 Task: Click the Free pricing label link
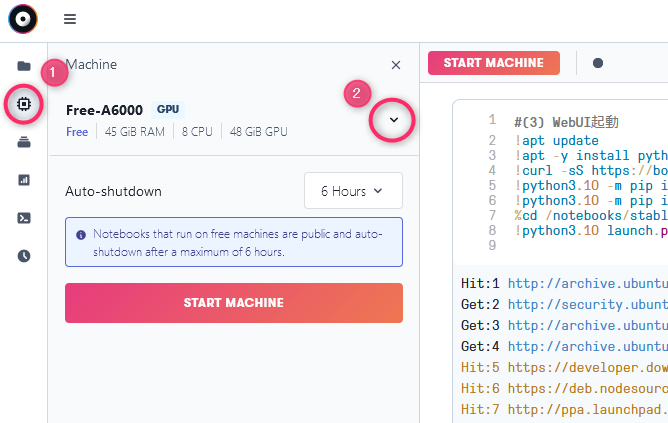tap(77, 132)
